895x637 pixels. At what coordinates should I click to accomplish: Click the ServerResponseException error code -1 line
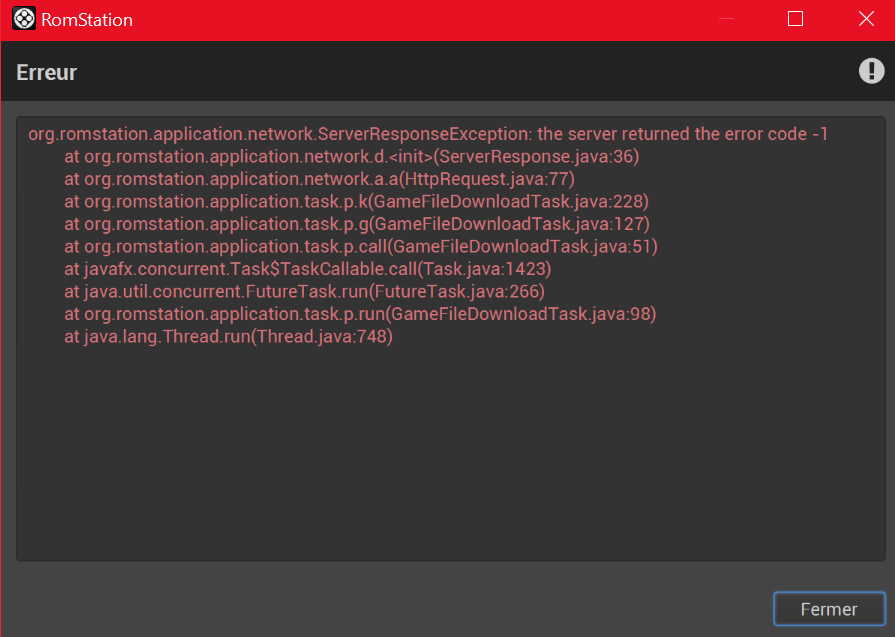(428, 134)
